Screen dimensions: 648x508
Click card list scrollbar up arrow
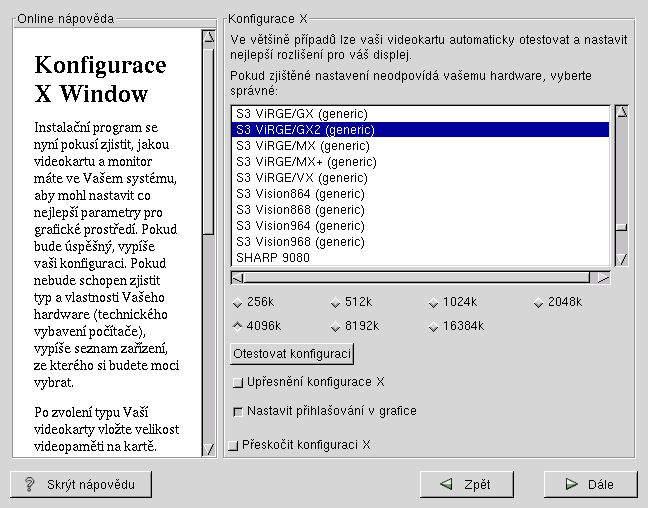621,113
